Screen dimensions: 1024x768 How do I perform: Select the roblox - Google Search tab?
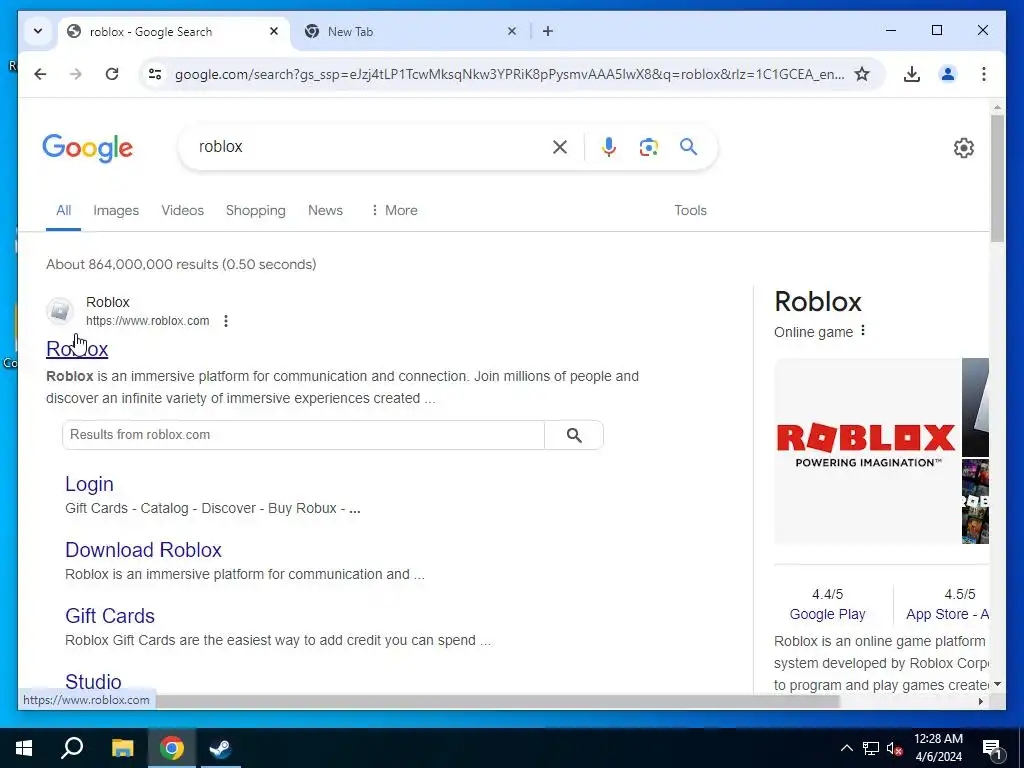[174, 31]
